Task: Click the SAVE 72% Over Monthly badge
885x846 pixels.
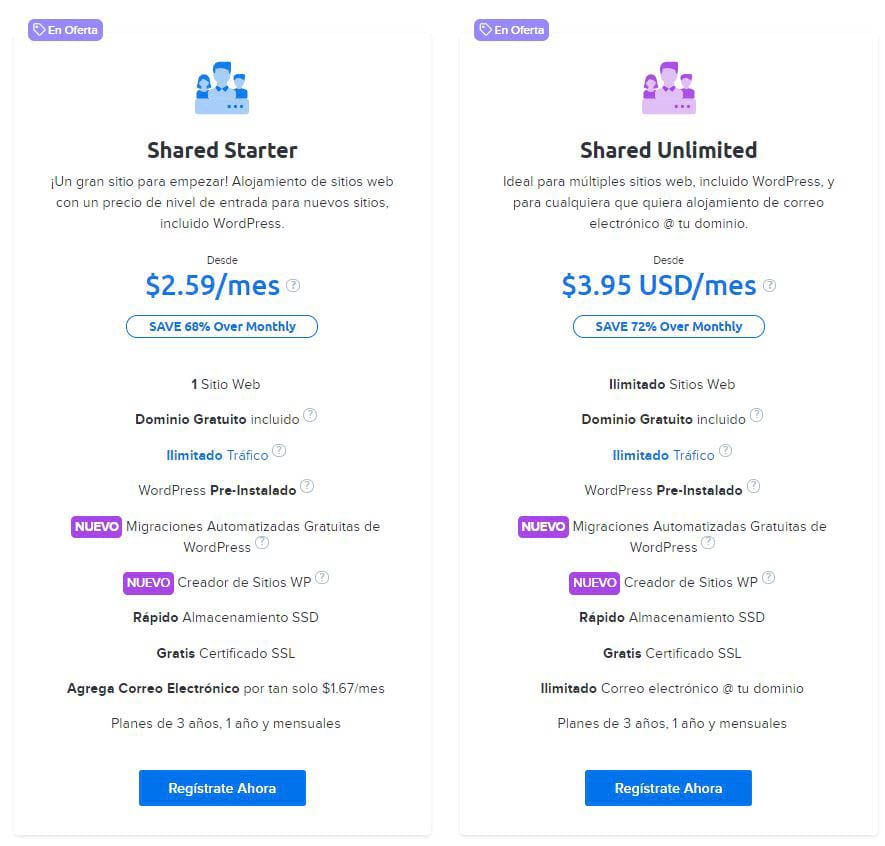Action: point(668,326)
